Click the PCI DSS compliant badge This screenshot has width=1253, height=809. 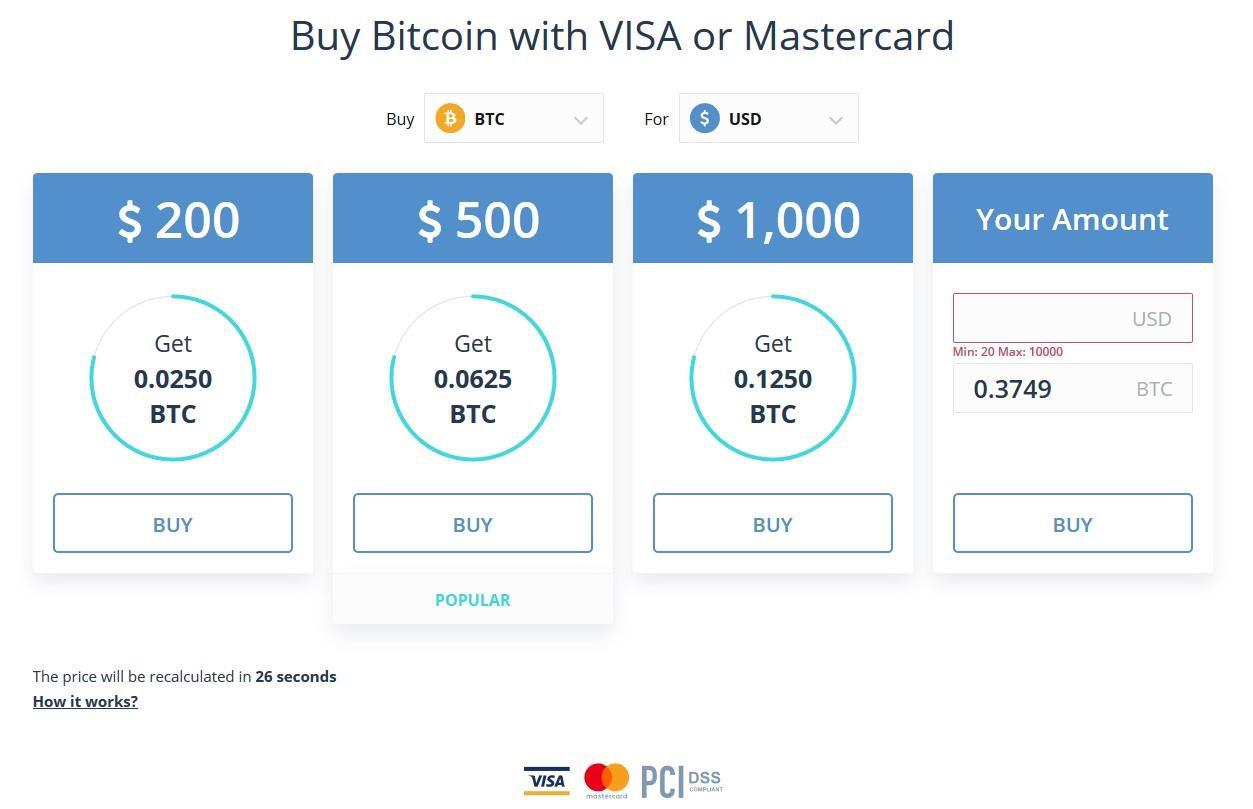[x=681, y=781]
